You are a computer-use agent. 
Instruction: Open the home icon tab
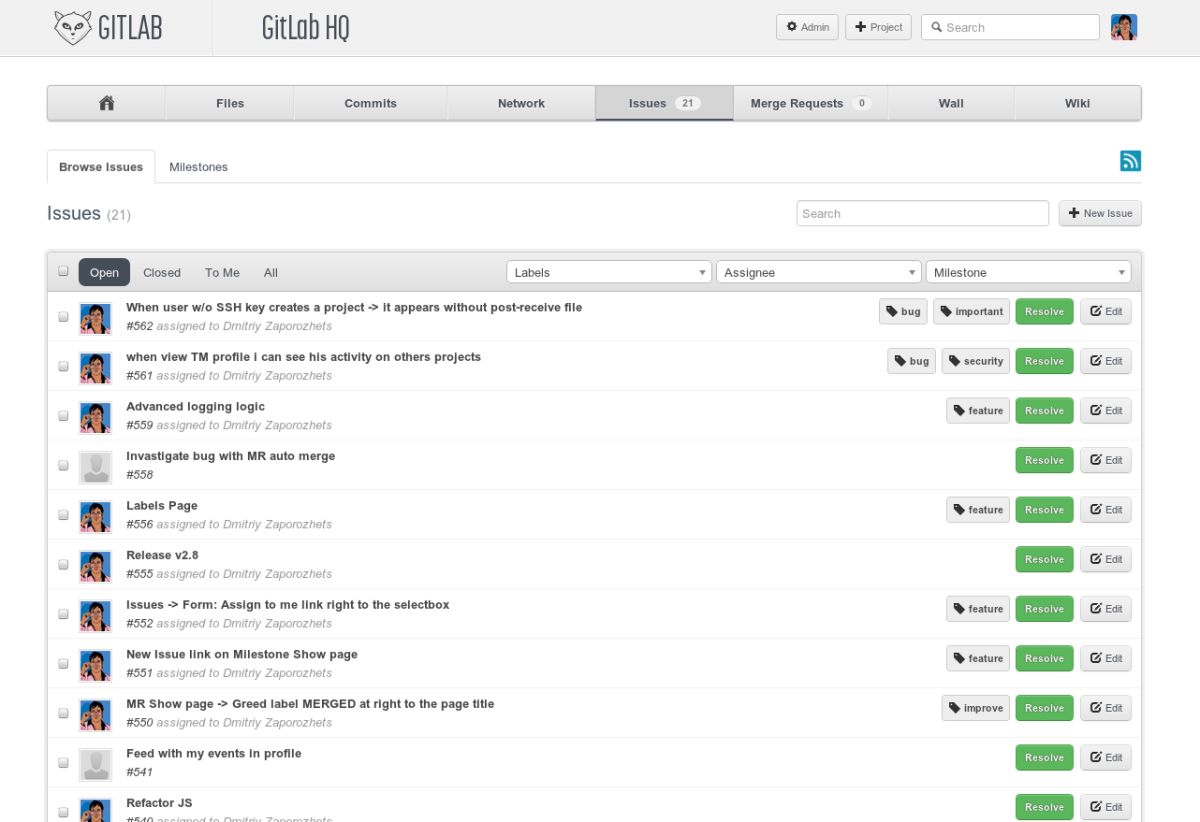(106, 103)
